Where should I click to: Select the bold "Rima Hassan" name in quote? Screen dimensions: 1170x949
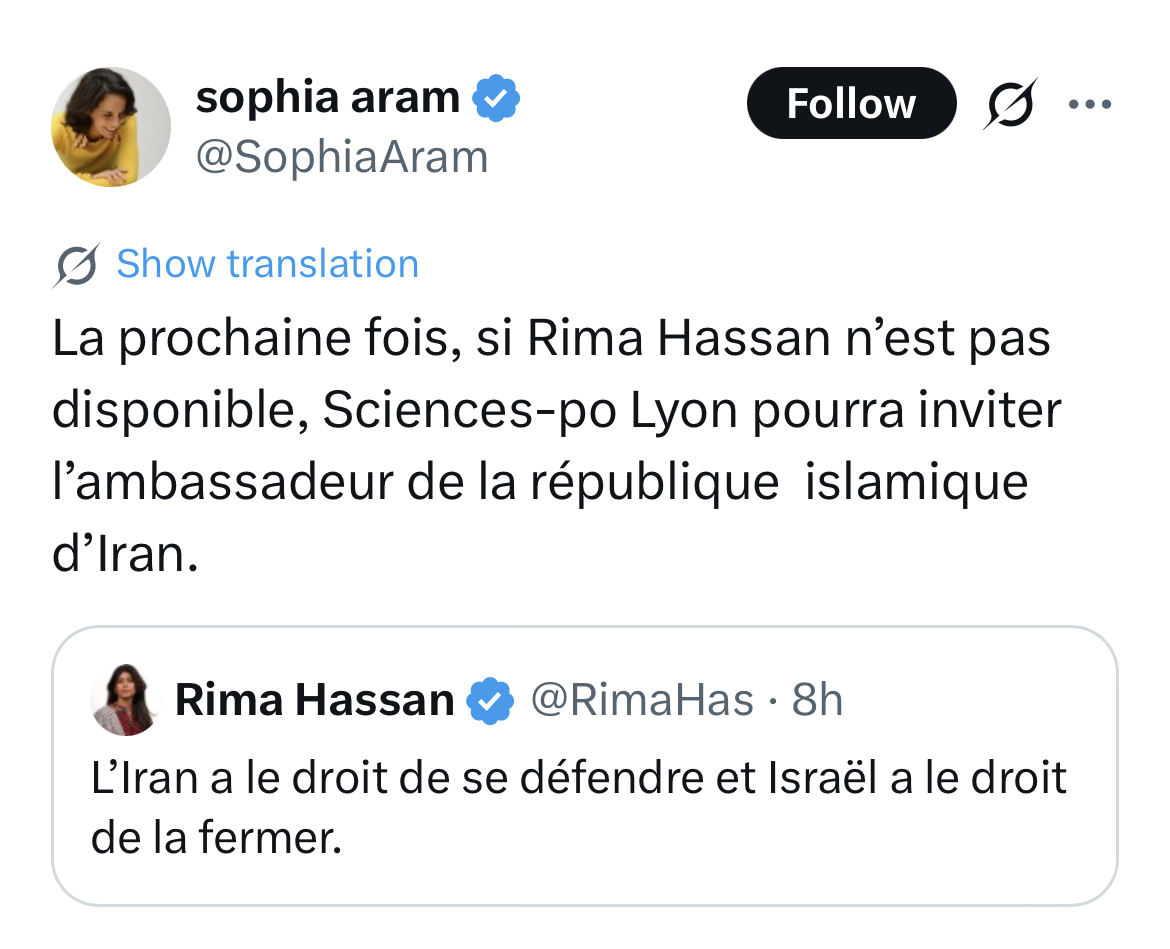pyautogui.click(x=314, y=700)
